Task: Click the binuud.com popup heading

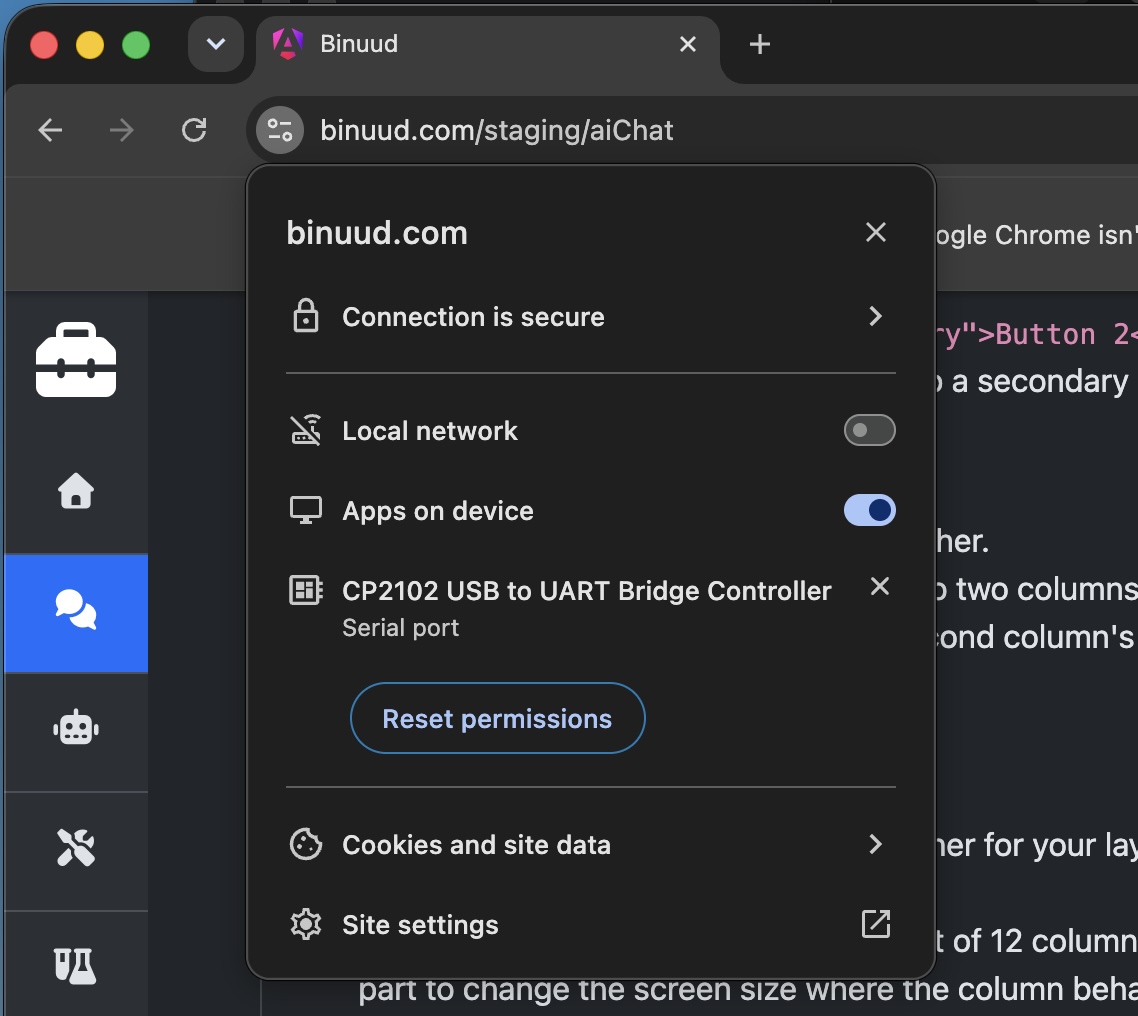Action: pos(377,233)
